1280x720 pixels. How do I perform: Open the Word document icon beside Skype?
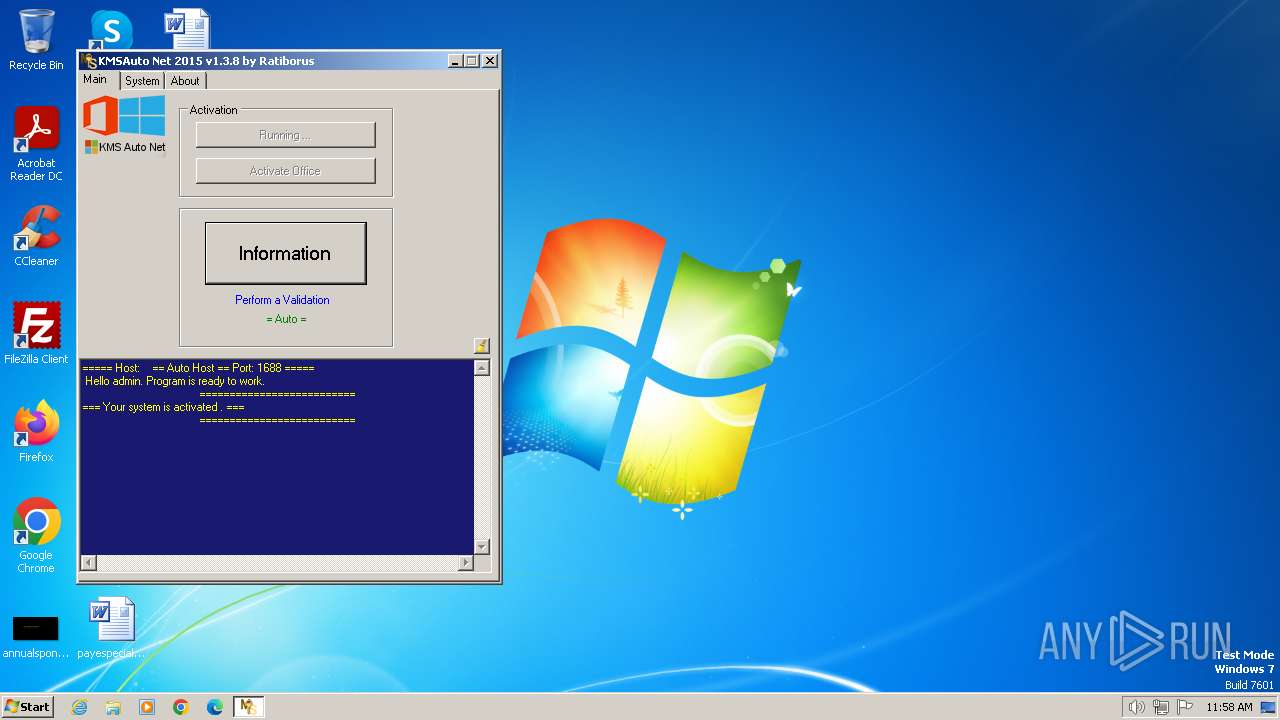pos(187,28)
